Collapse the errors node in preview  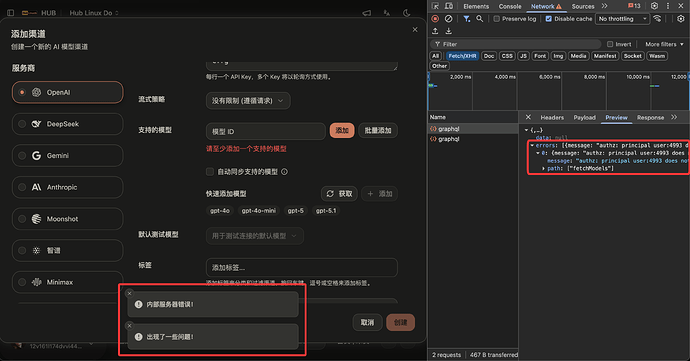[532, 145]
